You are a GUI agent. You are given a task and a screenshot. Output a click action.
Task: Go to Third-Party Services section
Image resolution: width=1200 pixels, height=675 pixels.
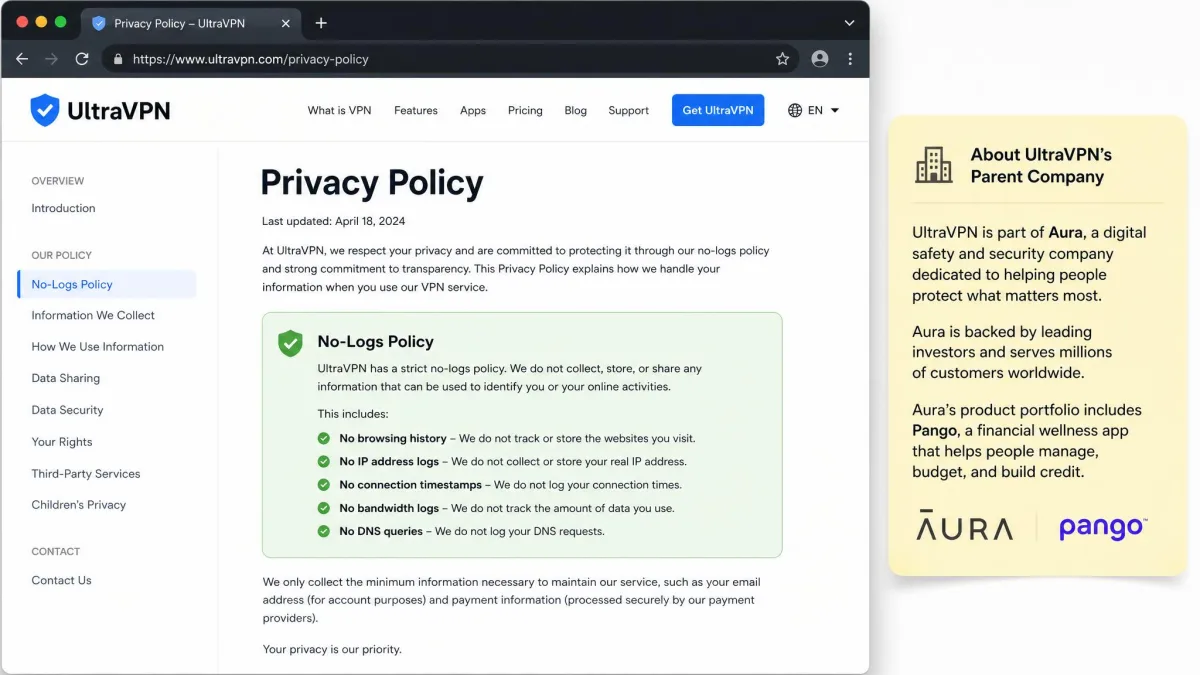[x=86, y=474]
